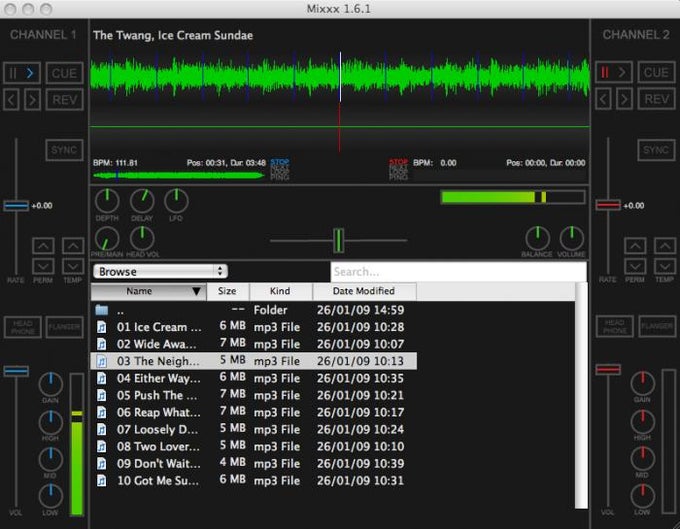
Task: Click Channel 1 PERM rate up arrow
Action: (43, 246)
